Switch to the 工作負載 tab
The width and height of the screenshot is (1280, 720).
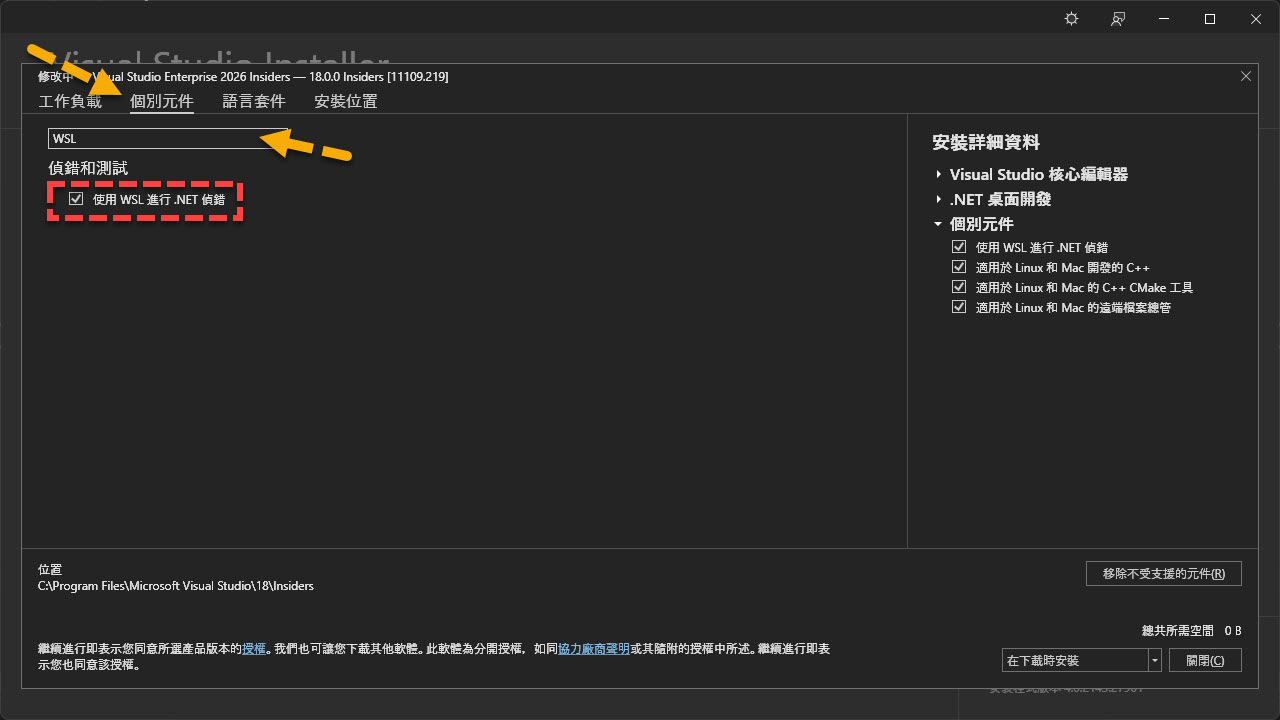pos(70,101)
